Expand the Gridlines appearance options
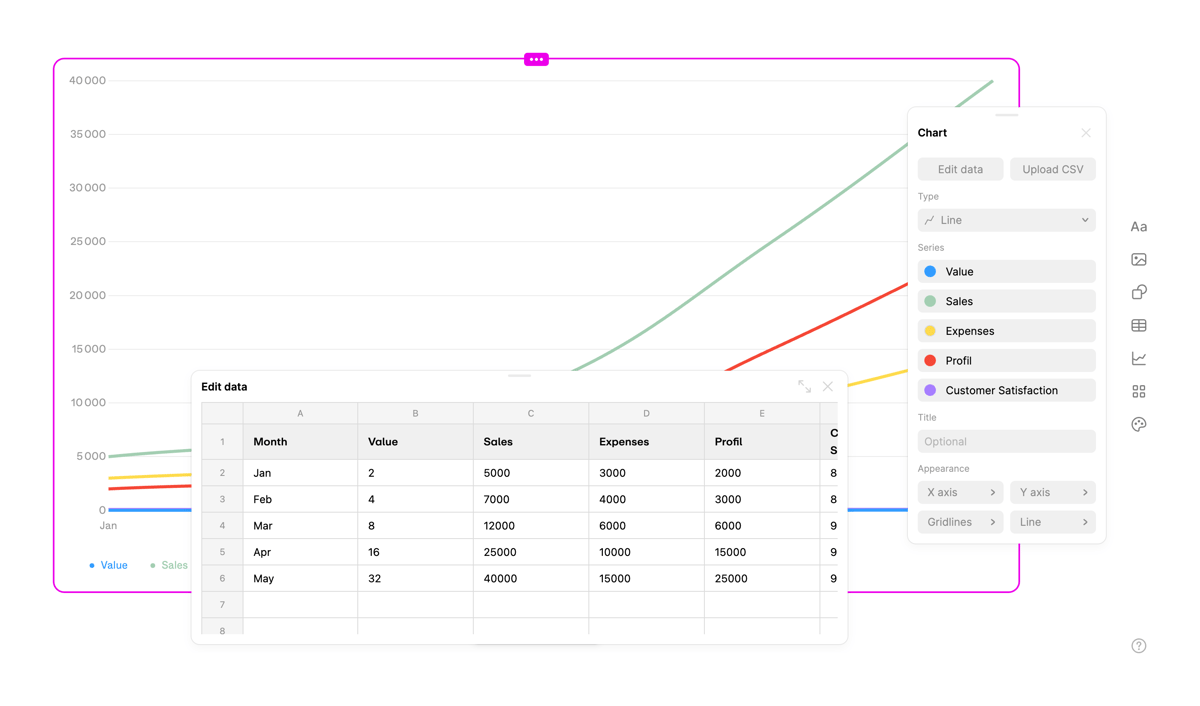The height and width of the screenshot is (706, 1200). (960, 521)
